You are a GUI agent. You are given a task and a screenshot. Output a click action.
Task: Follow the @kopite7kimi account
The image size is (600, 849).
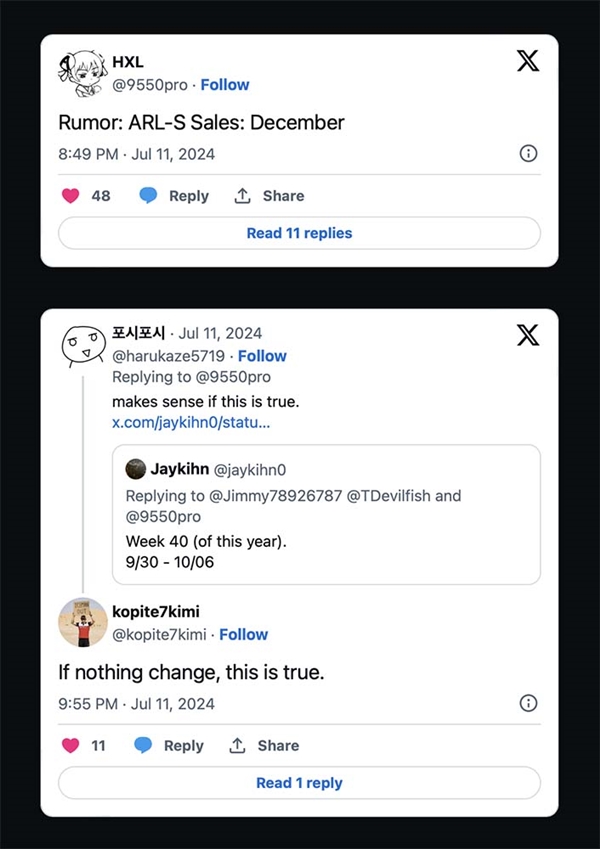tap(244, 634)
